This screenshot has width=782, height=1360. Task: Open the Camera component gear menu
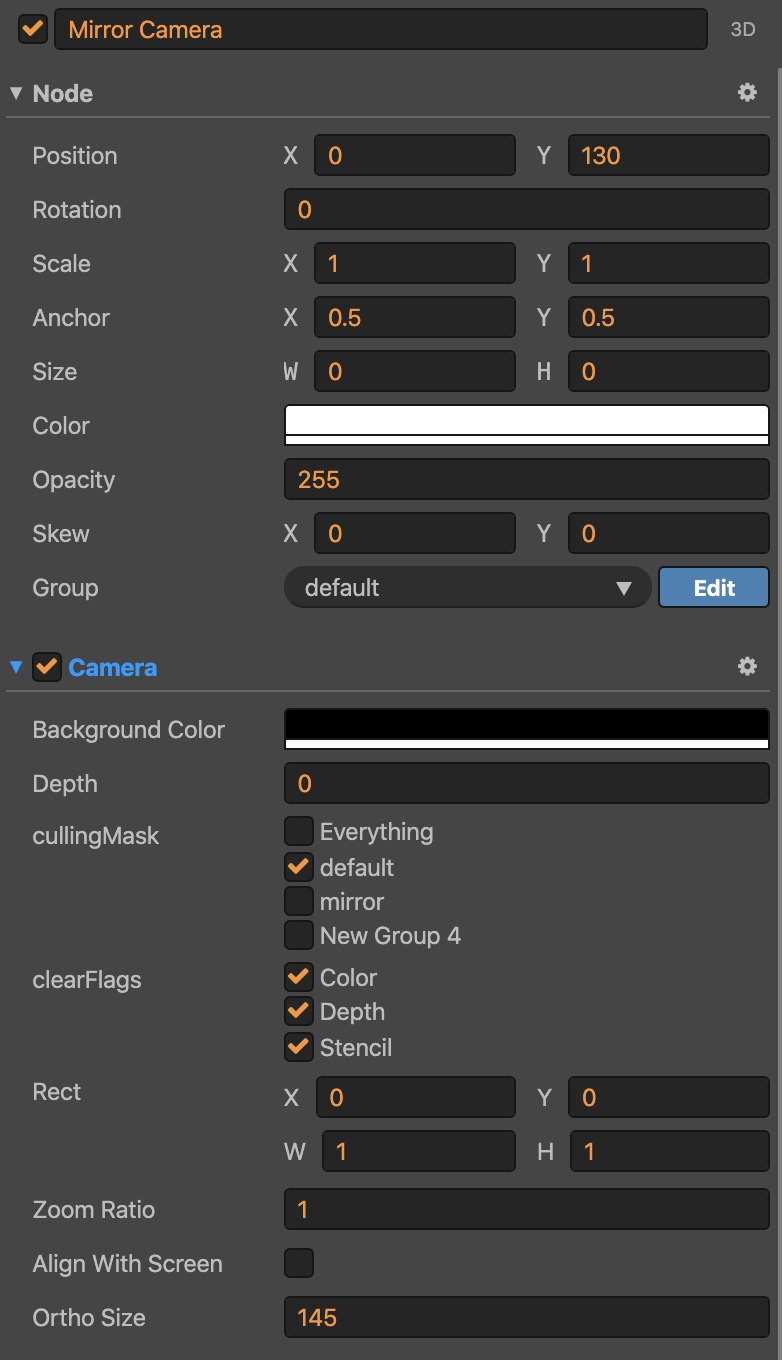747,667
